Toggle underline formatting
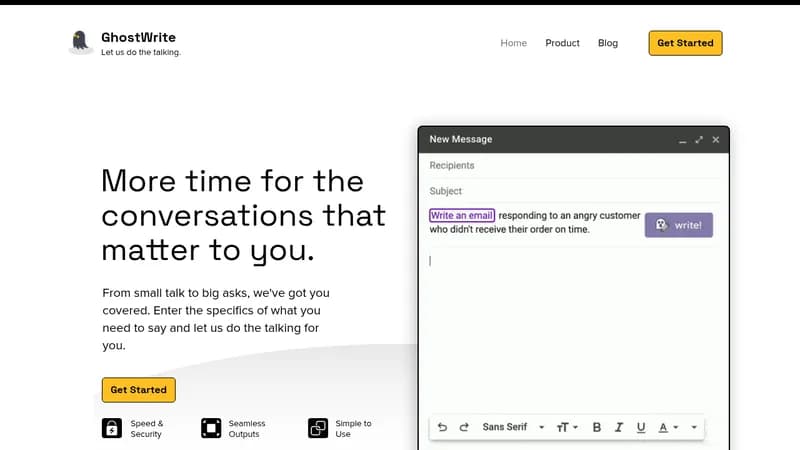Viewport: 800px width, 450px height. [641, 427]
